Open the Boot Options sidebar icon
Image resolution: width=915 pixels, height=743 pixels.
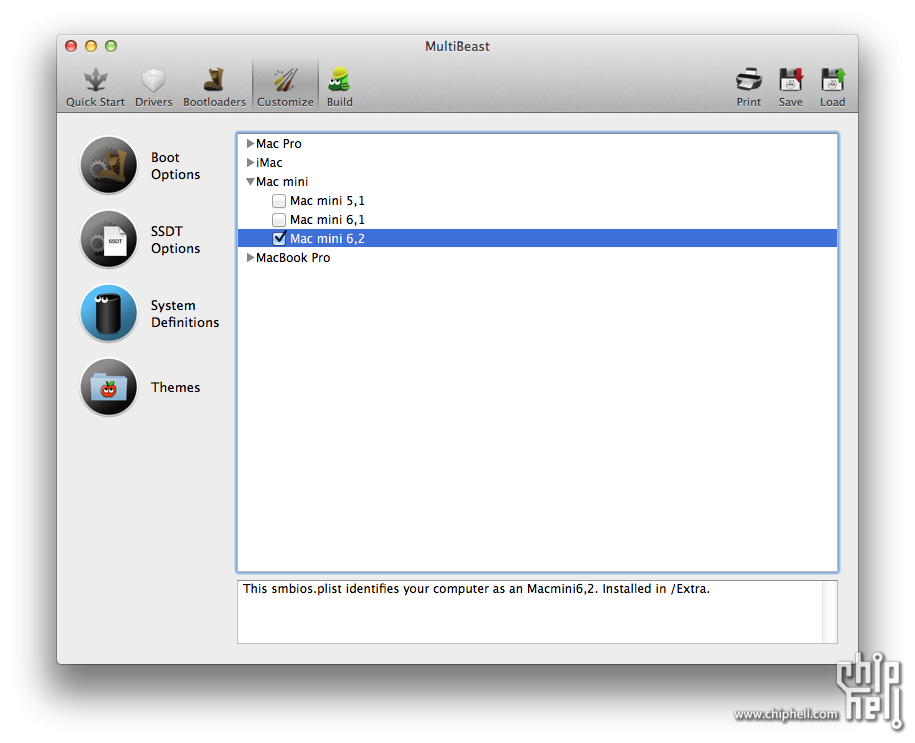pyautogui.click(x=109, y=165)
